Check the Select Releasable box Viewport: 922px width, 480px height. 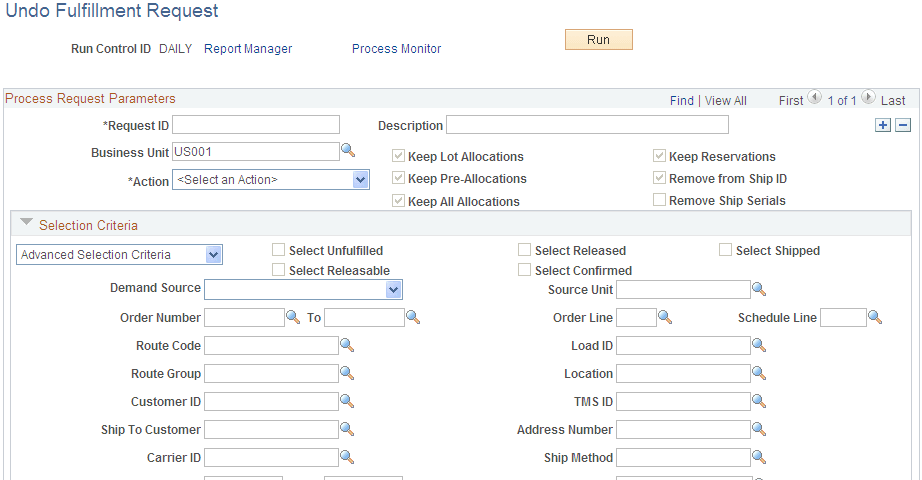[x=279, y=270]
